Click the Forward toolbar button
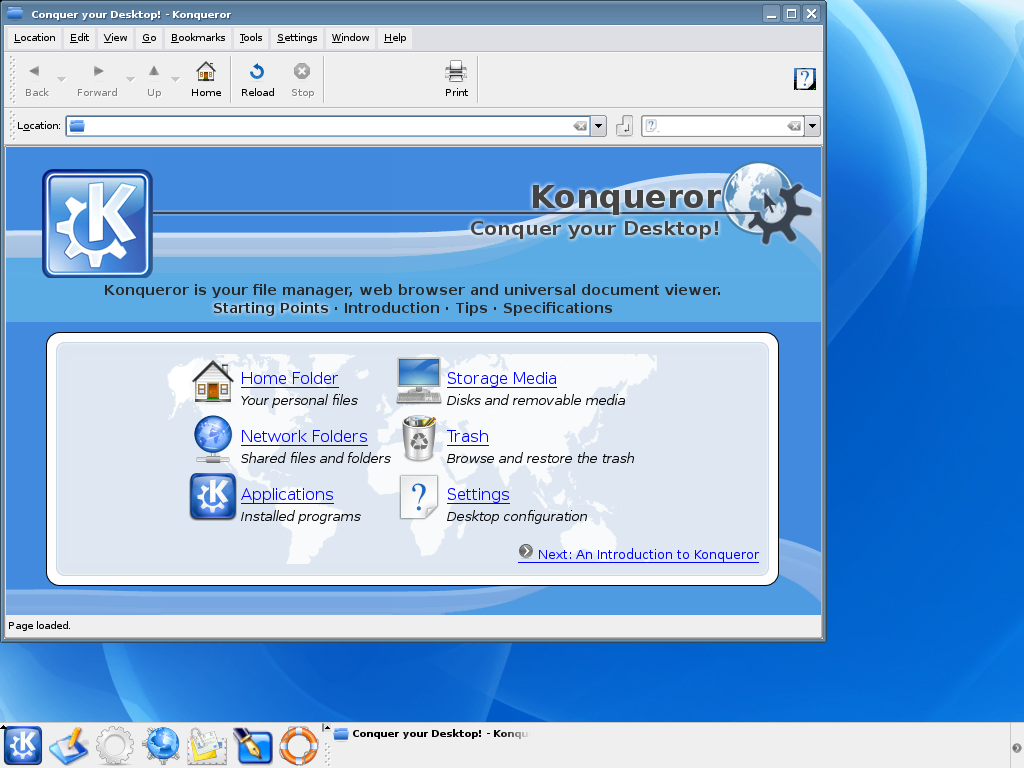 point(97,80)
